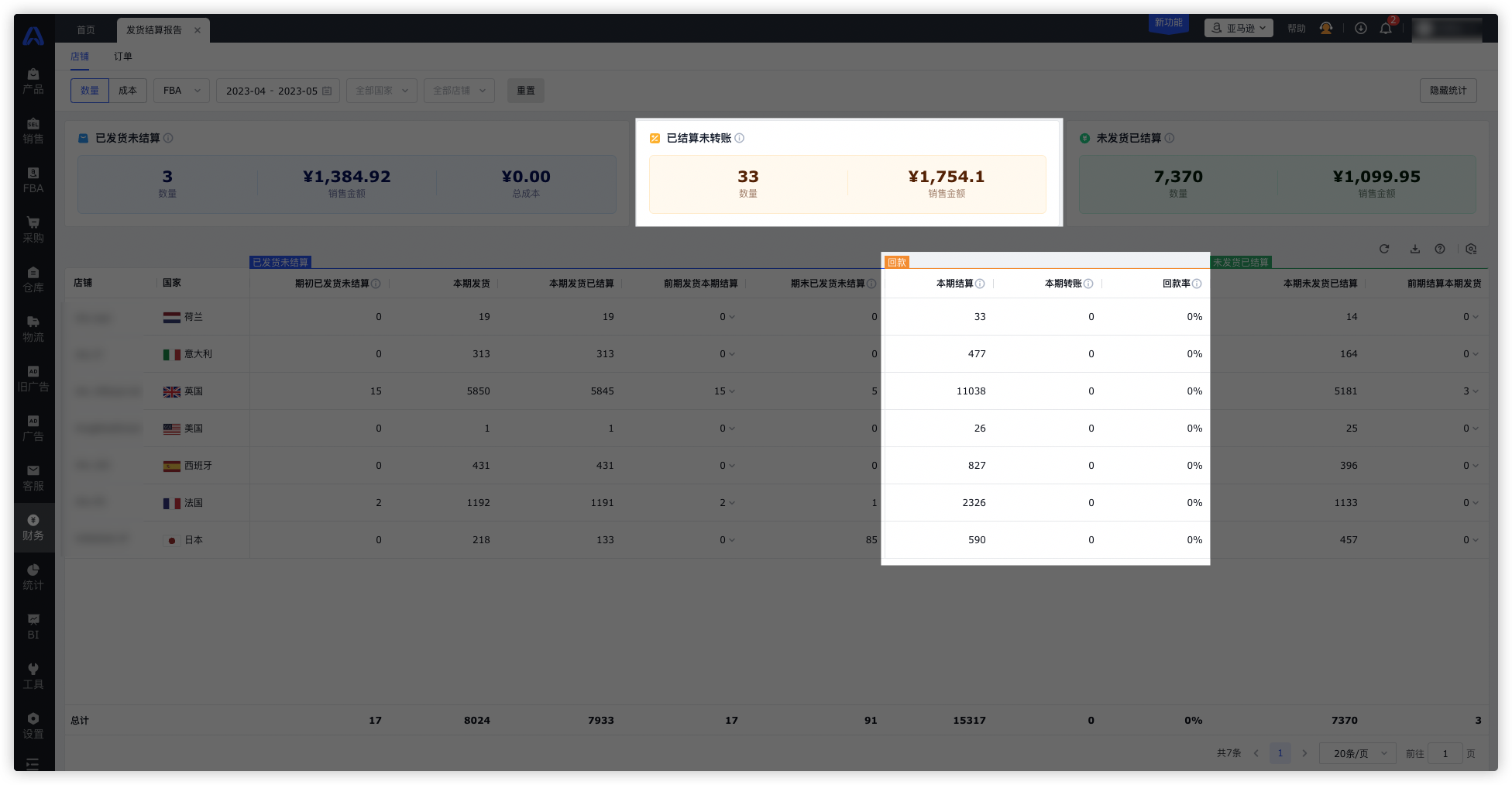Viewport: 1512px width, 785px height.
Task: Open the 帮助 help link
Action: pos(1297,29)
